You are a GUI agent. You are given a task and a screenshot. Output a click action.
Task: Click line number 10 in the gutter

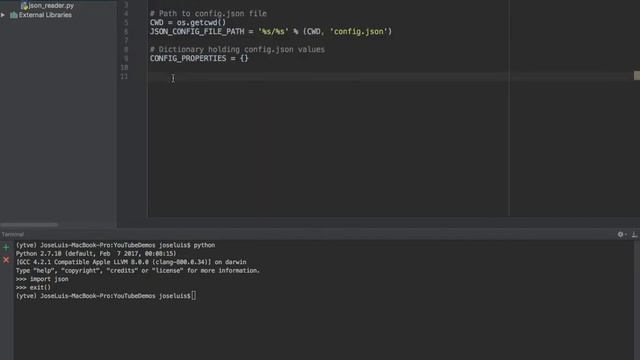(x=124, y=67)
